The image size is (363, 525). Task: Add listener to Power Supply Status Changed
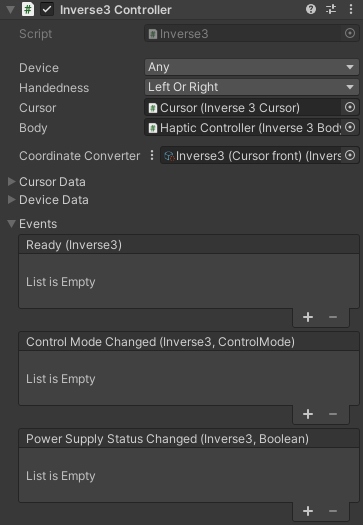tap(308, 511)
